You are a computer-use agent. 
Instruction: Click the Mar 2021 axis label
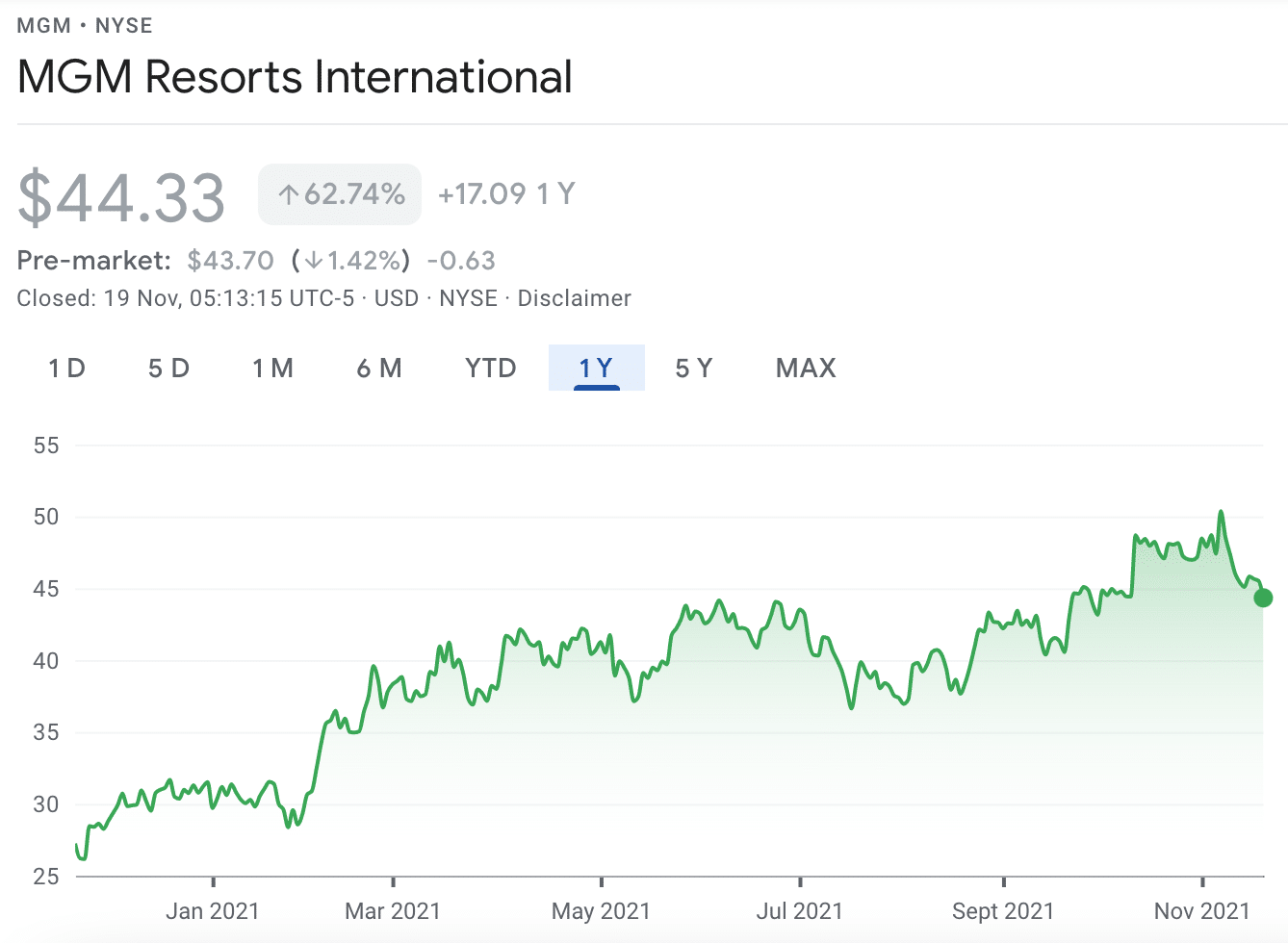coord(393,911)
